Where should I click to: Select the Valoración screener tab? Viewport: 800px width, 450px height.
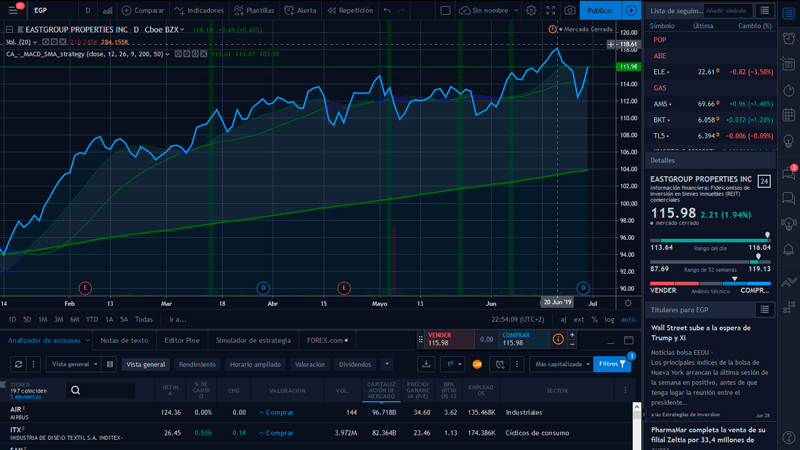pyautogui.click(x=309, y=364)
